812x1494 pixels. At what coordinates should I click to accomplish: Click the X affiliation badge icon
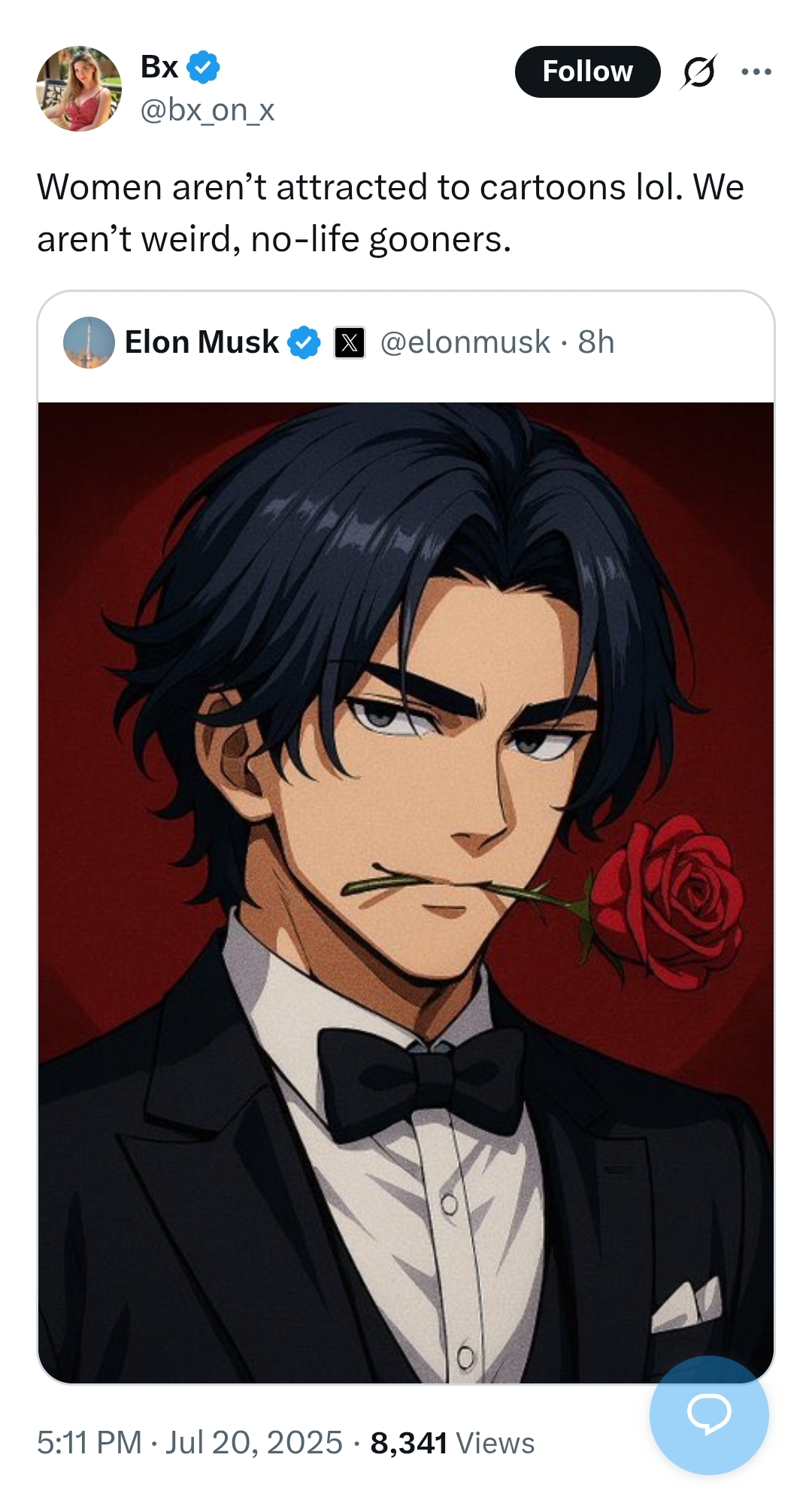click(350, 343)
